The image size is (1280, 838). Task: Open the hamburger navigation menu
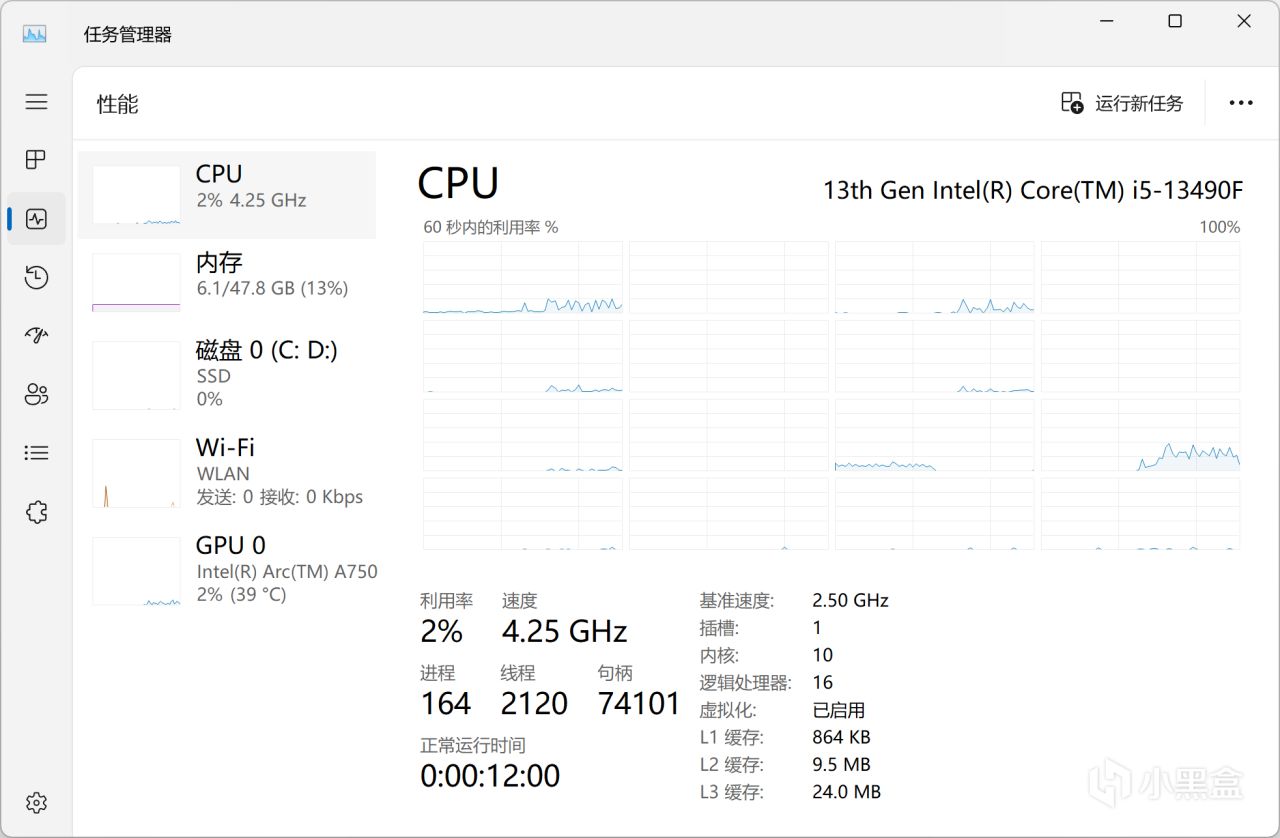coord(37,102)
